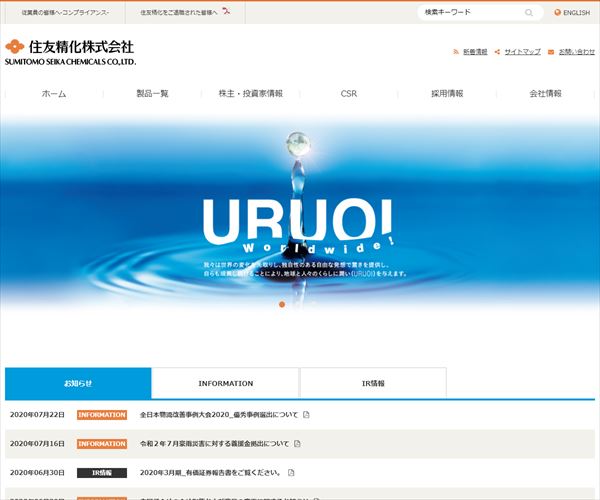Click the RSS icon beside 新着情報
The image size is (600, 500).
click(456, 51)
